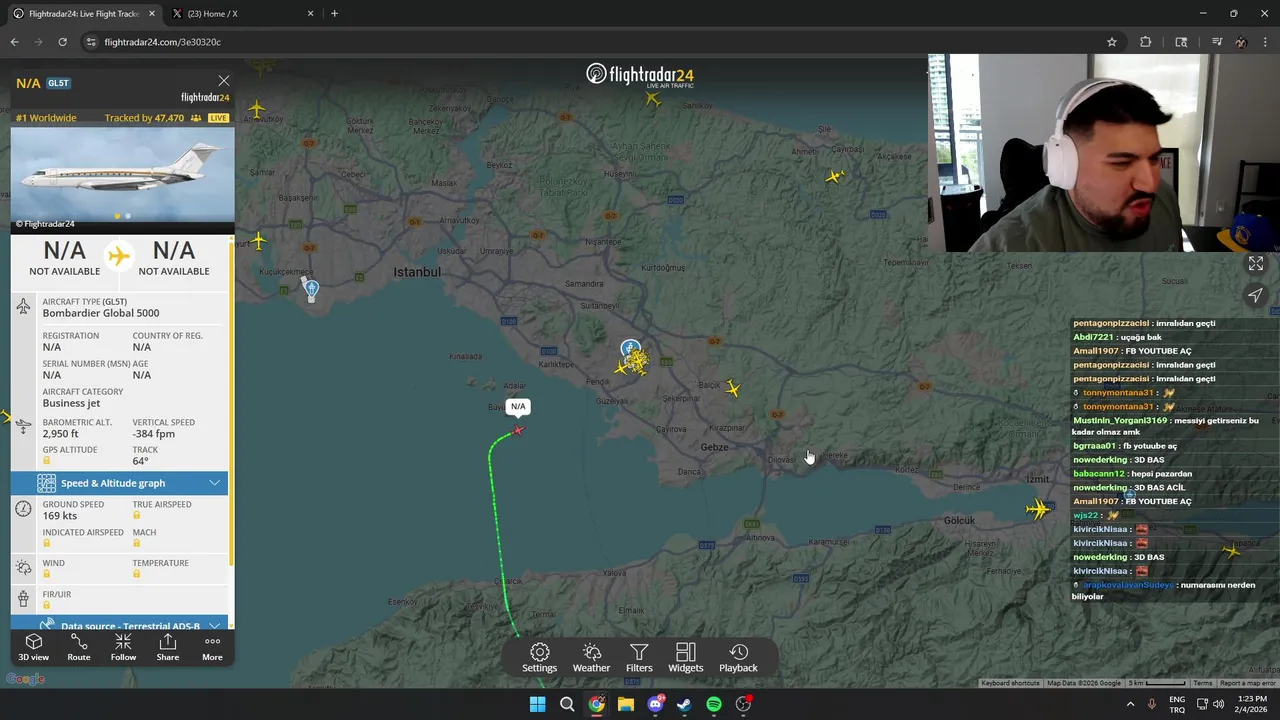Select the Flightradar24 browser tab
The image size is (1280, 720).
click(83, 13)
